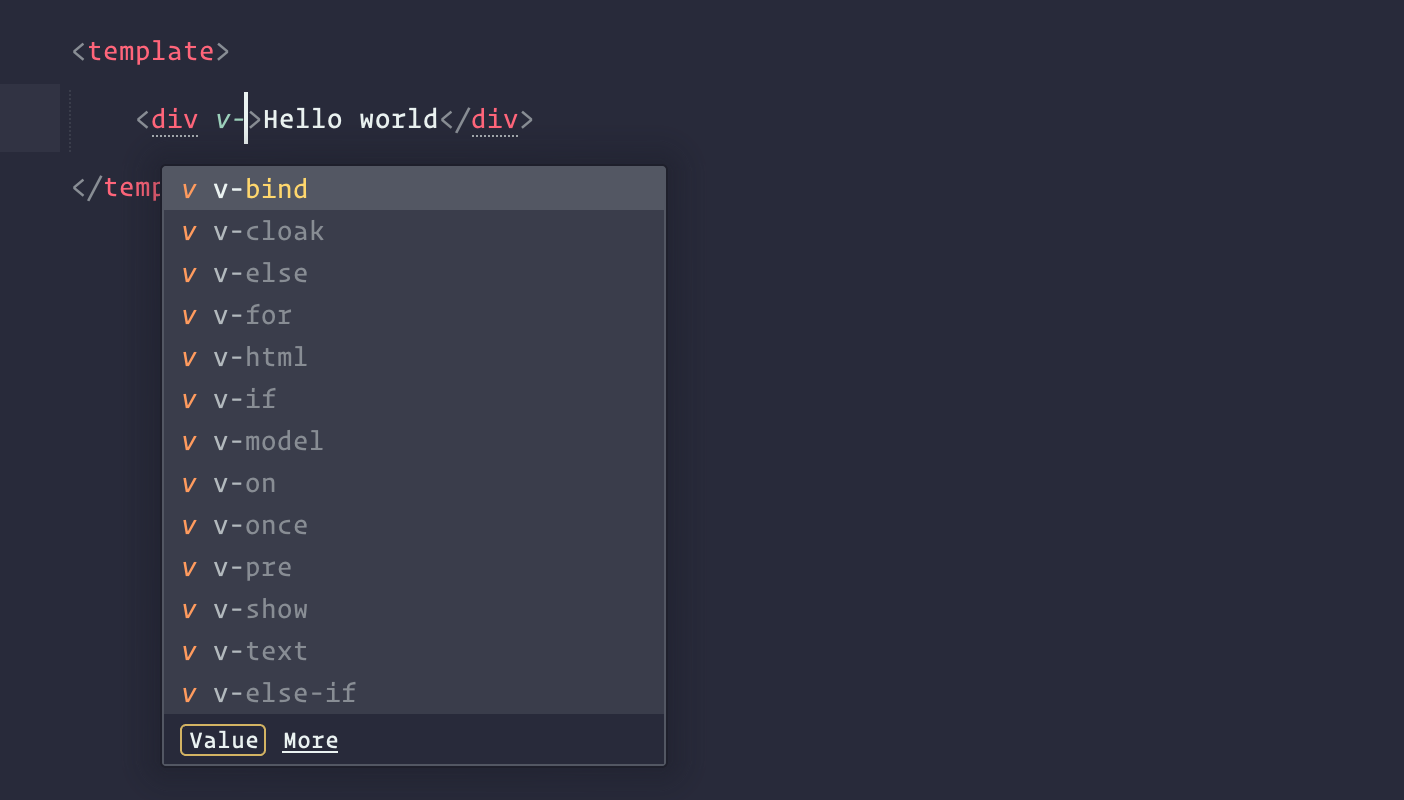This screenshot has width=1404, height=800.
Task: Pick the v-else directive suggestion
Action: (414, 273)
